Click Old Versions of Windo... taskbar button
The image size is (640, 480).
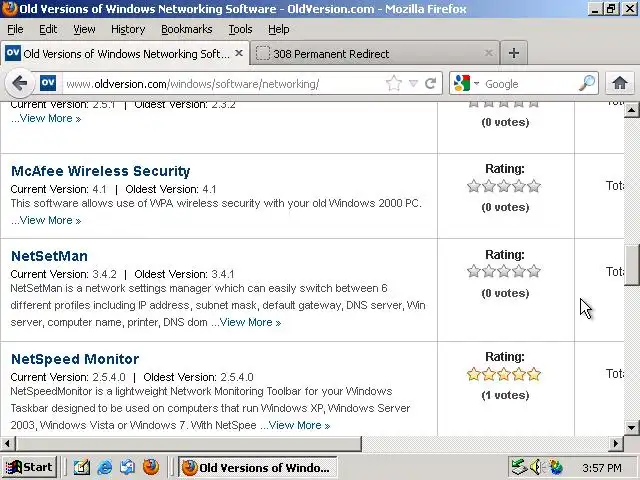pos(258,467)
